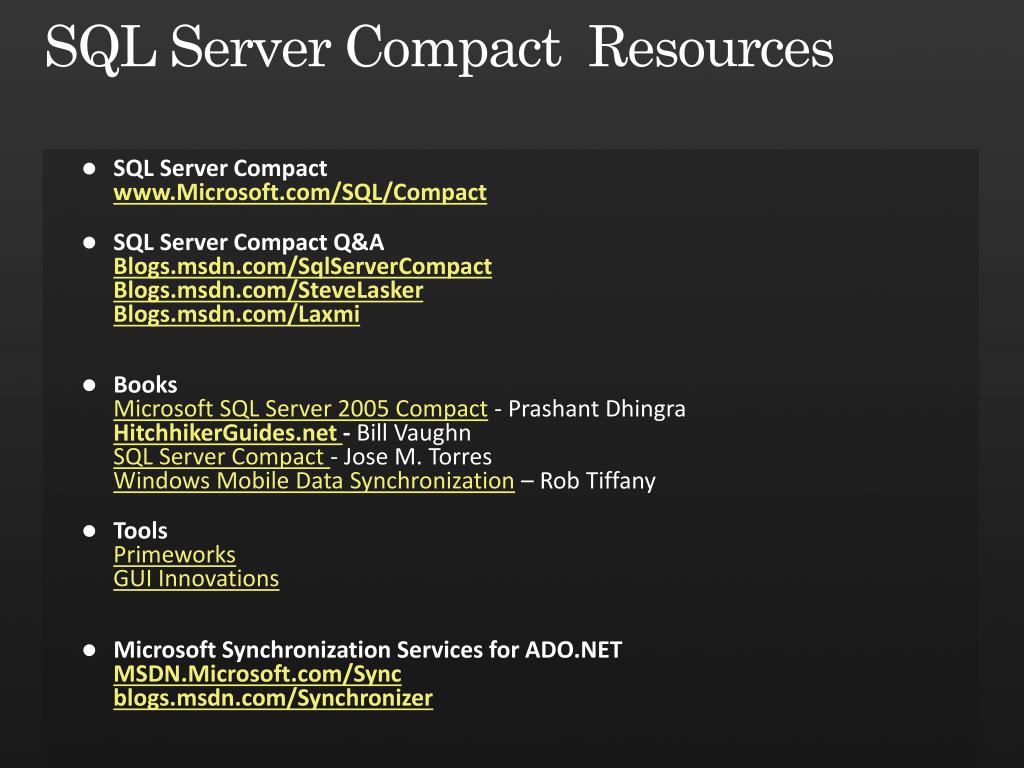Visit blogs.msdn.com/Synchronizer link
The width and height of the screenshot is (1024, 768).
pyautogui.click(x=273, y=697)
